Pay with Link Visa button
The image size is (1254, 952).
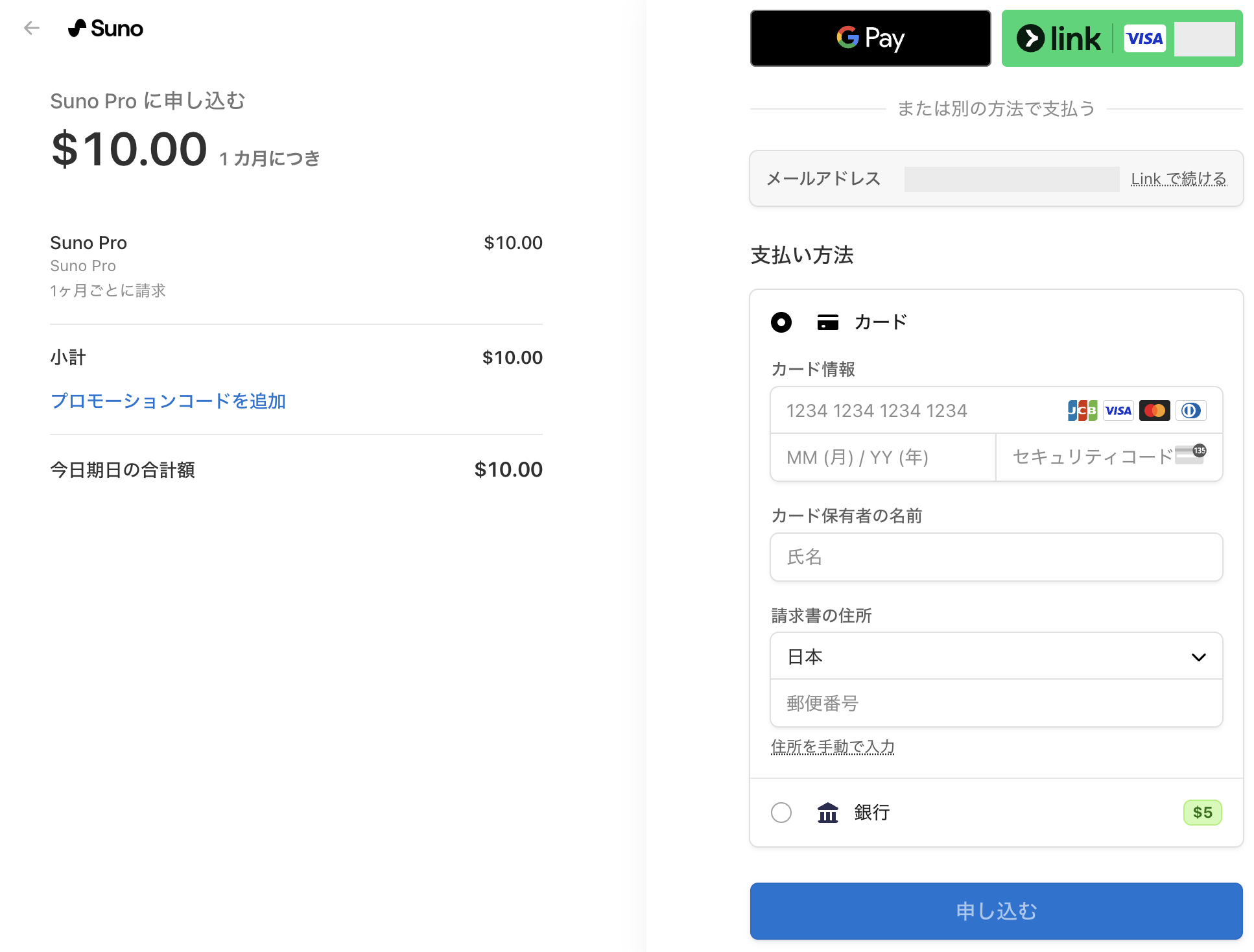pos(1122,38)
